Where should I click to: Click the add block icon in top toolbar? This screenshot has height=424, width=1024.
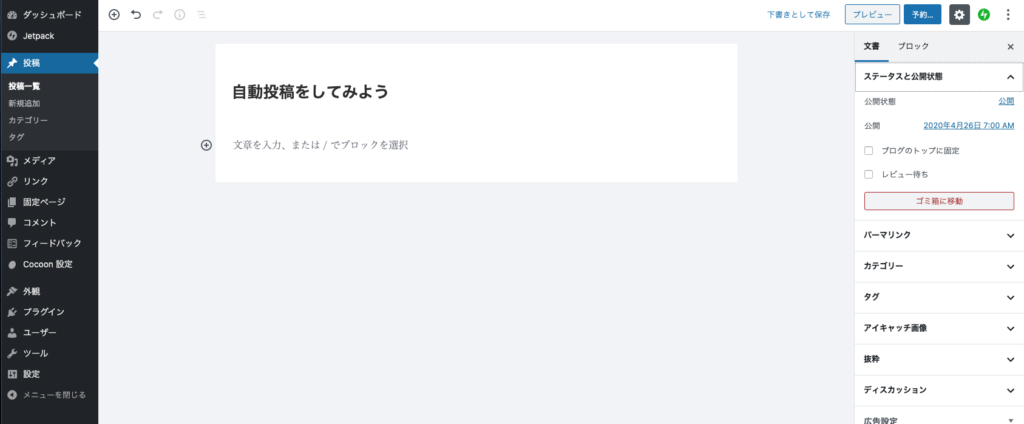pyautogui.click(x=114, y=15)
